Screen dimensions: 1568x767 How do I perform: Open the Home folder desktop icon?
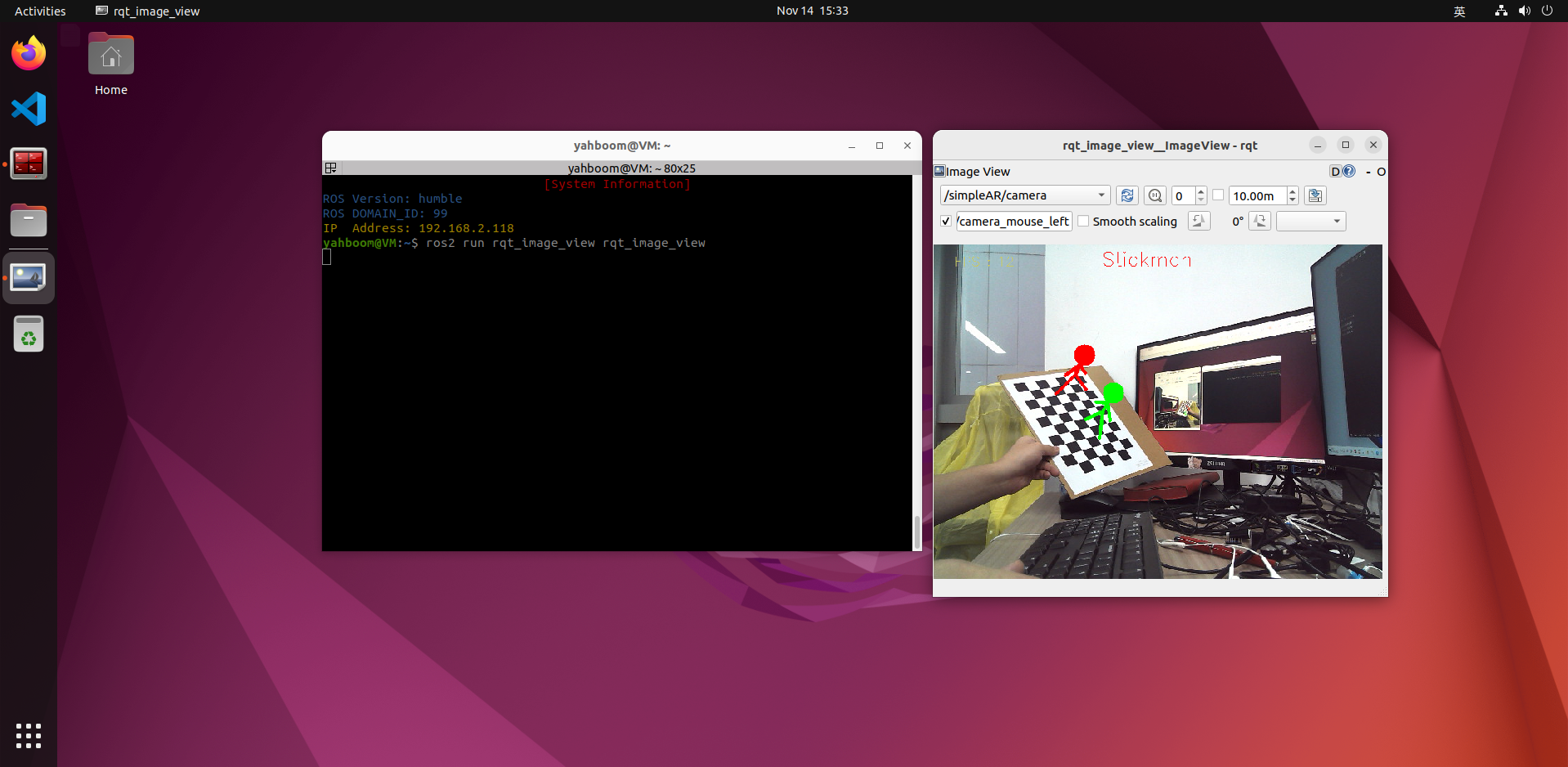point(111,65)
